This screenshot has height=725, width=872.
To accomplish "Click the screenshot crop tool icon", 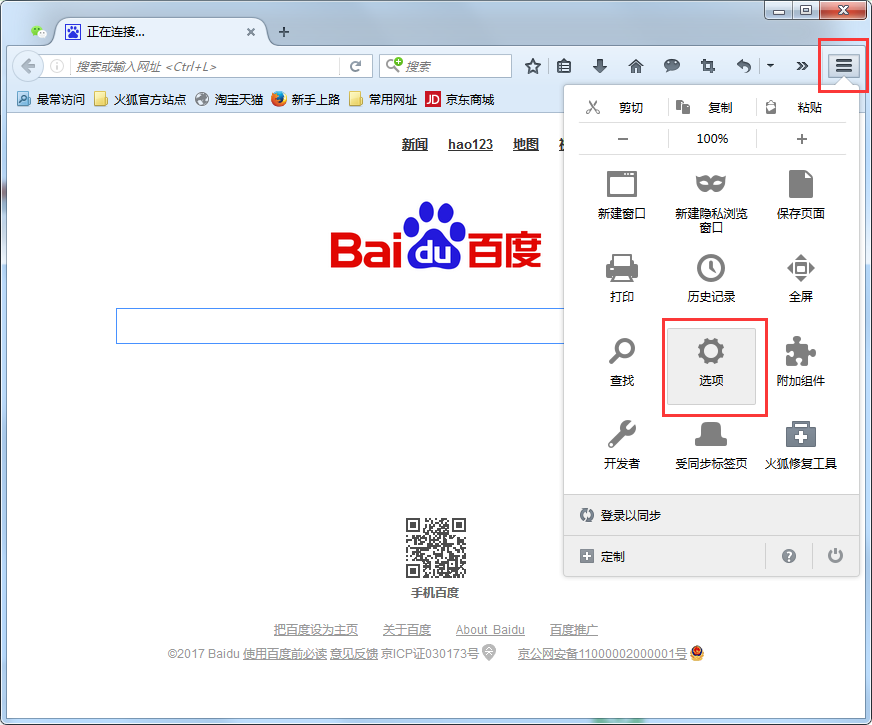I will click(707, 66).
